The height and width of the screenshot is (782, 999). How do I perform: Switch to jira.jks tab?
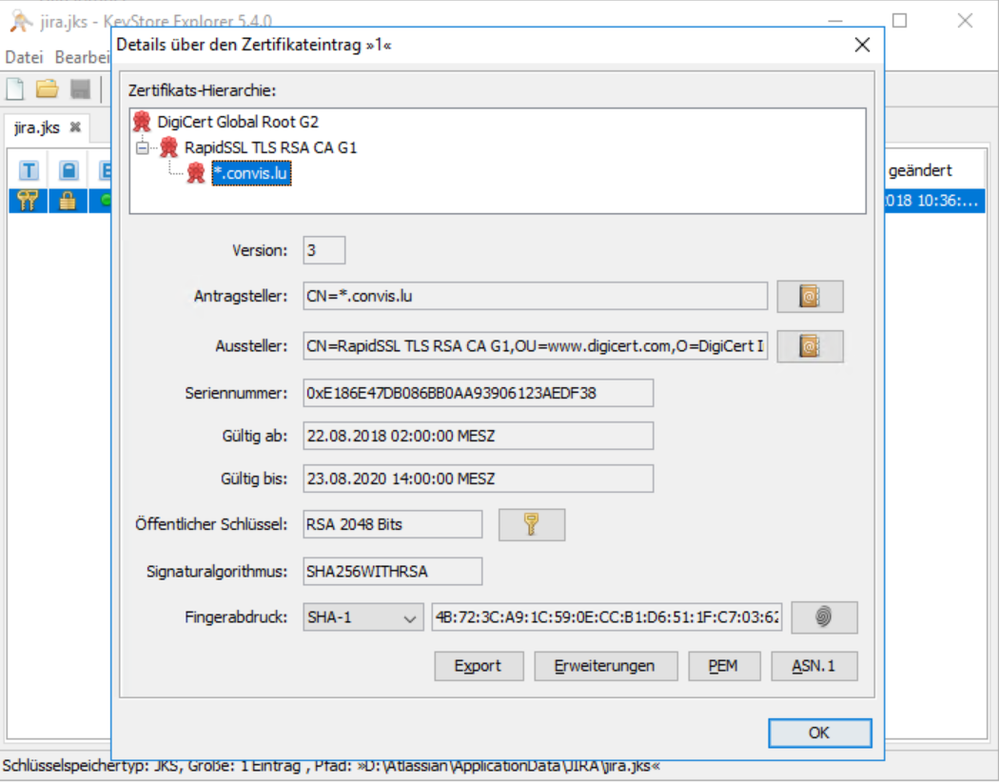coord(37,127)
